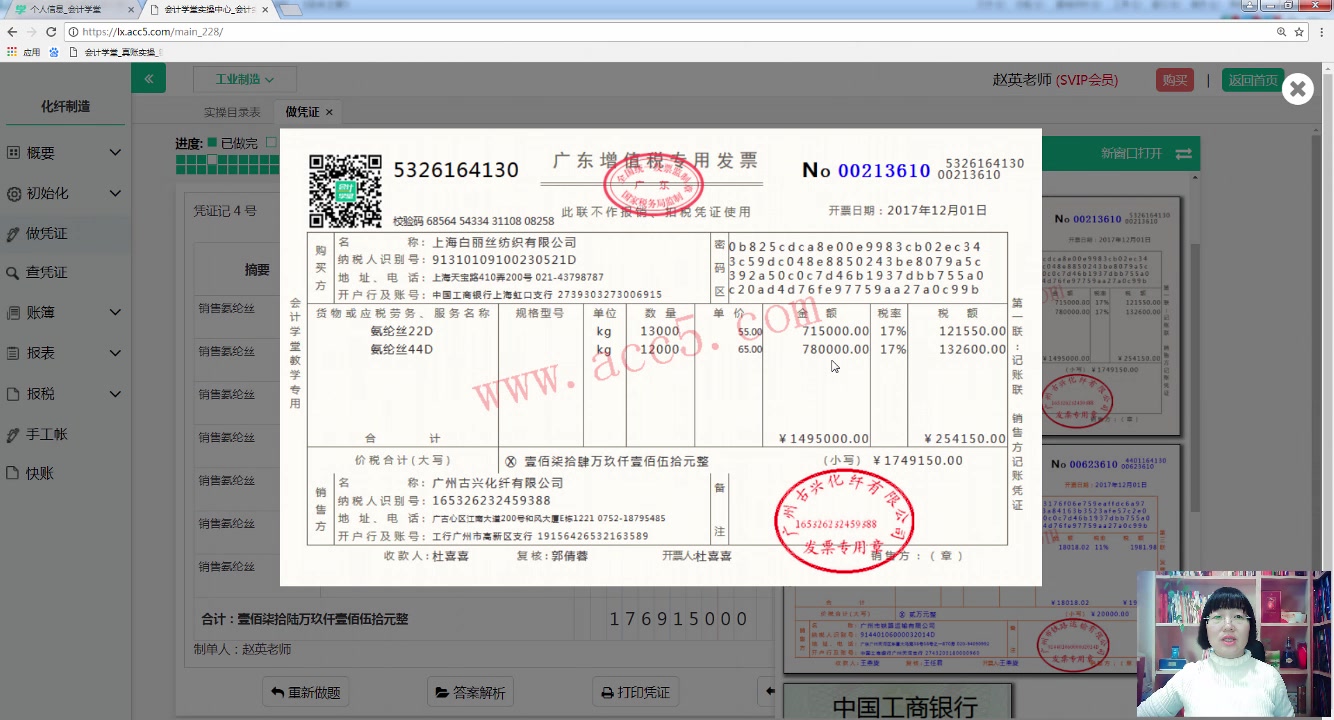Click the 已做完 green progress legend square
Screen dimensions: 1334x720
tap(212, 143)
